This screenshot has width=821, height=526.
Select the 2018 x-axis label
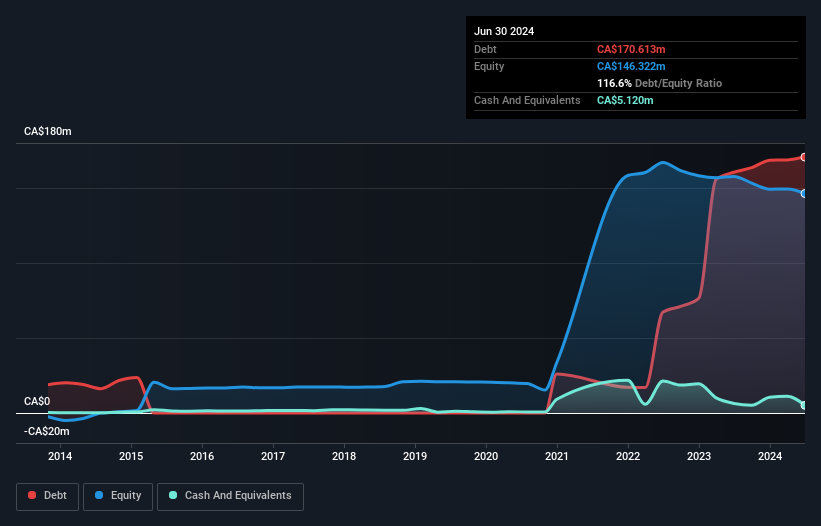[x=344, y=456]
